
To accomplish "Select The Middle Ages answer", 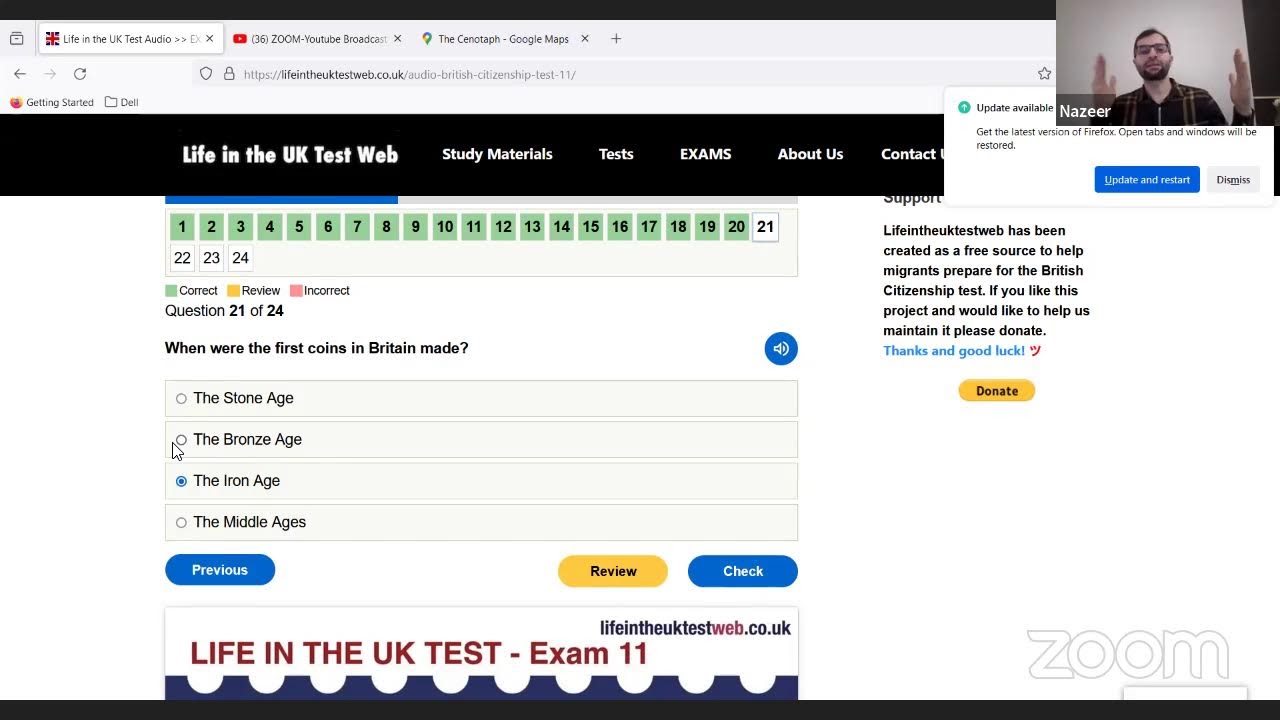I will point(481,522).
